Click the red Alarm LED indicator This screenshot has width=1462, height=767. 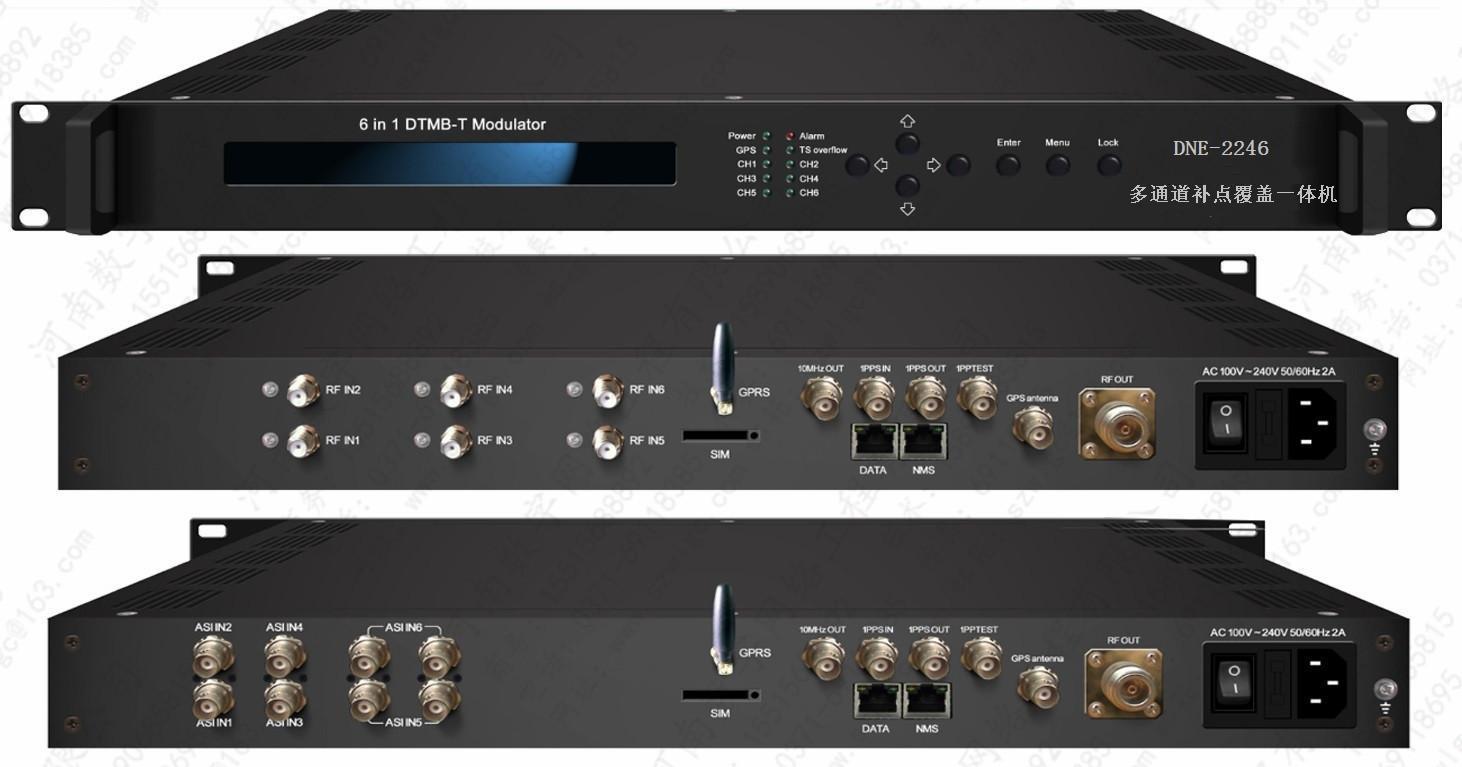point(789,136)
